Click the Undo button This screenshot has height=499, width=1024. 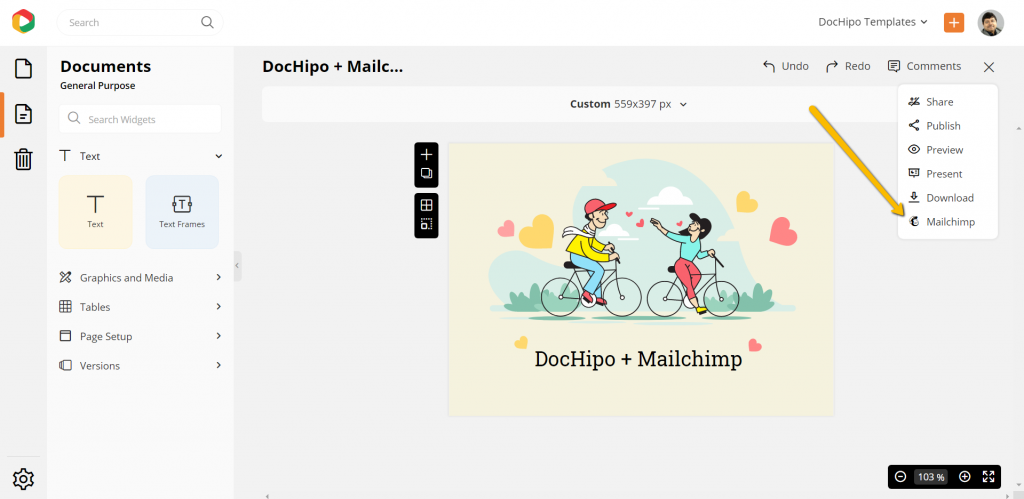click(786, 66)
